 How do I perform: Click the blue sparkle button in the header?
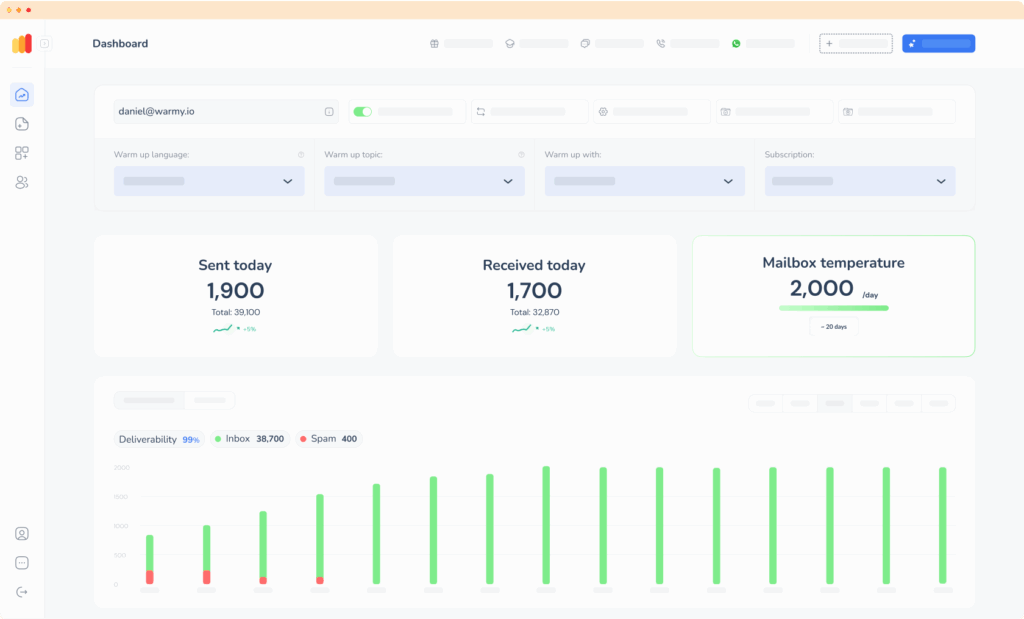[x=938, y=44]
